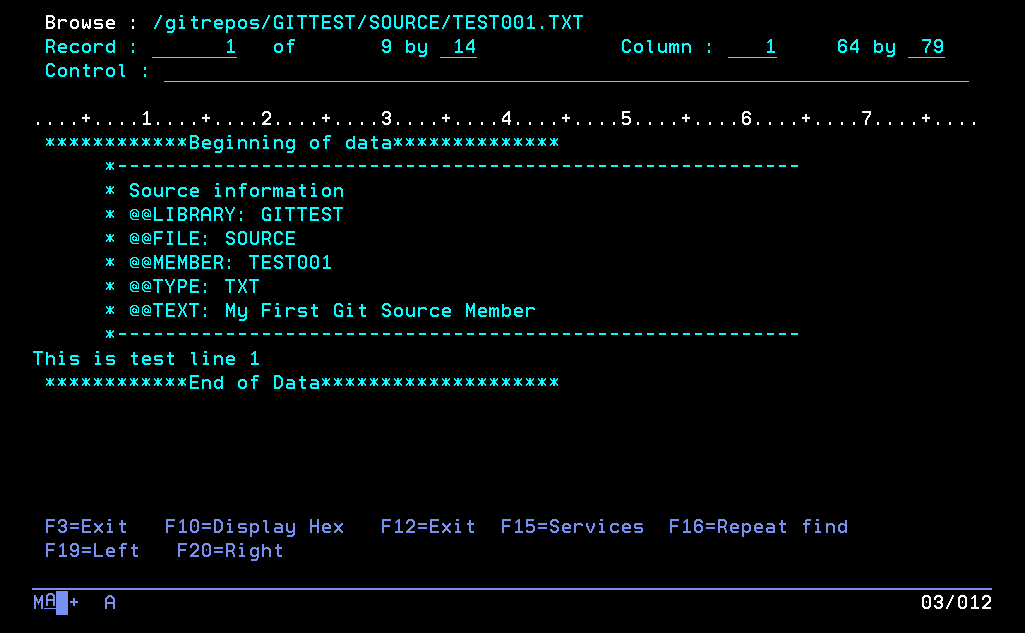Choose F16=Repeat find

pyautogui.click(x=758, y=527)
